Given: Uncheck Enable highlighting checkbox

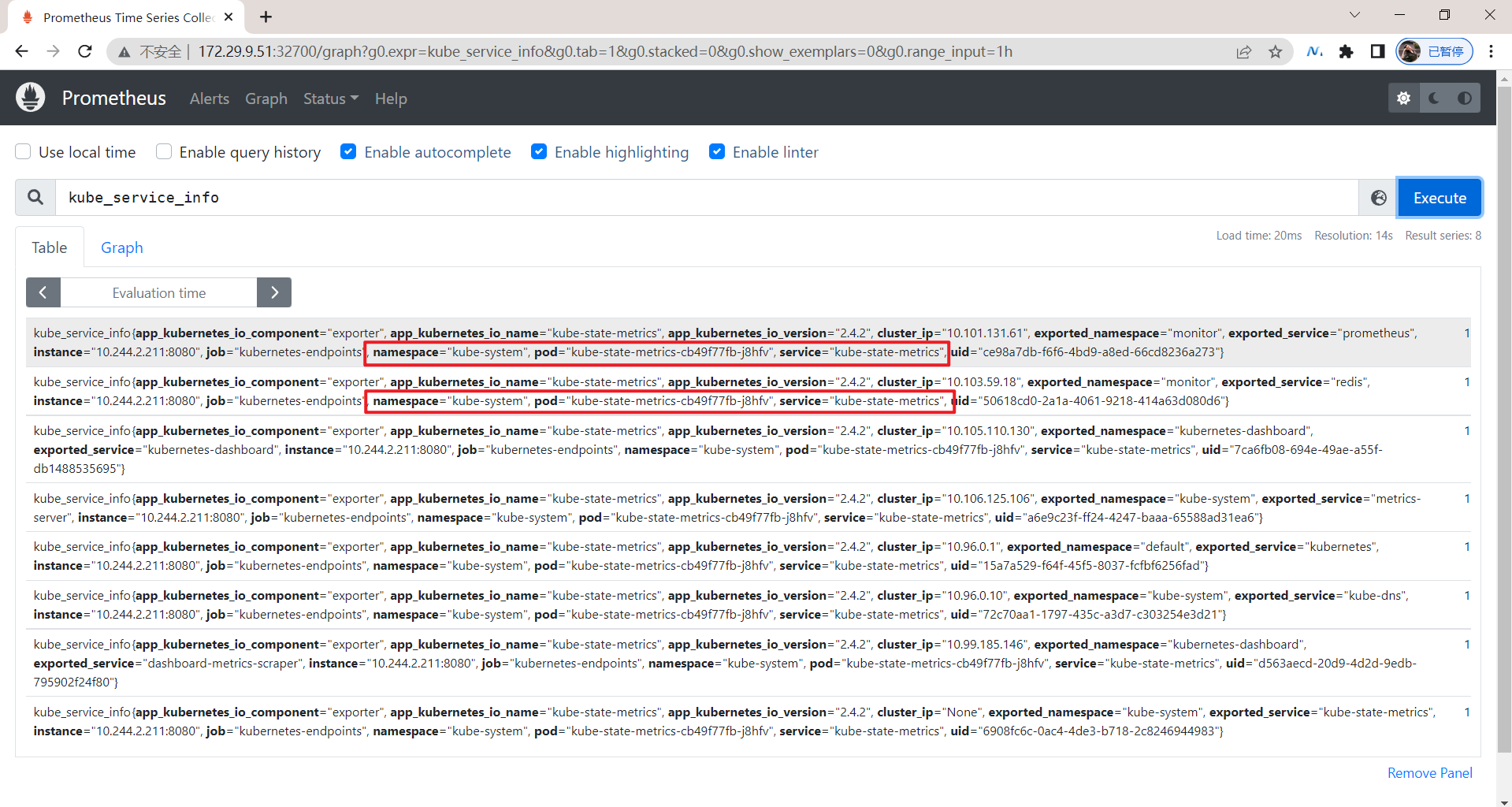Looking at the screenshot, I should pos(539,152).
